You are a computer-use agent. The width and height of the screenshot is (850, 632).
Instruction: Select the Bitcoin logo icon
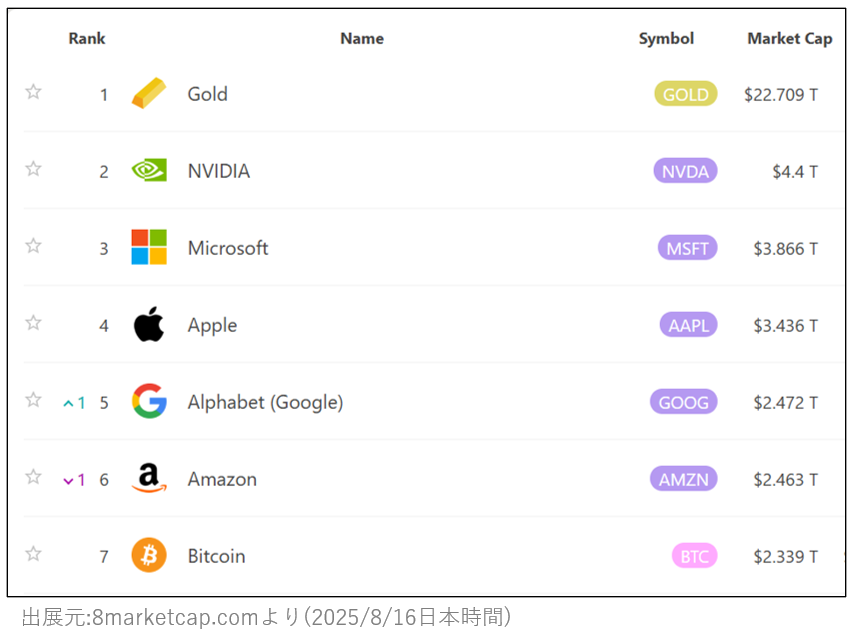(149, 555)
